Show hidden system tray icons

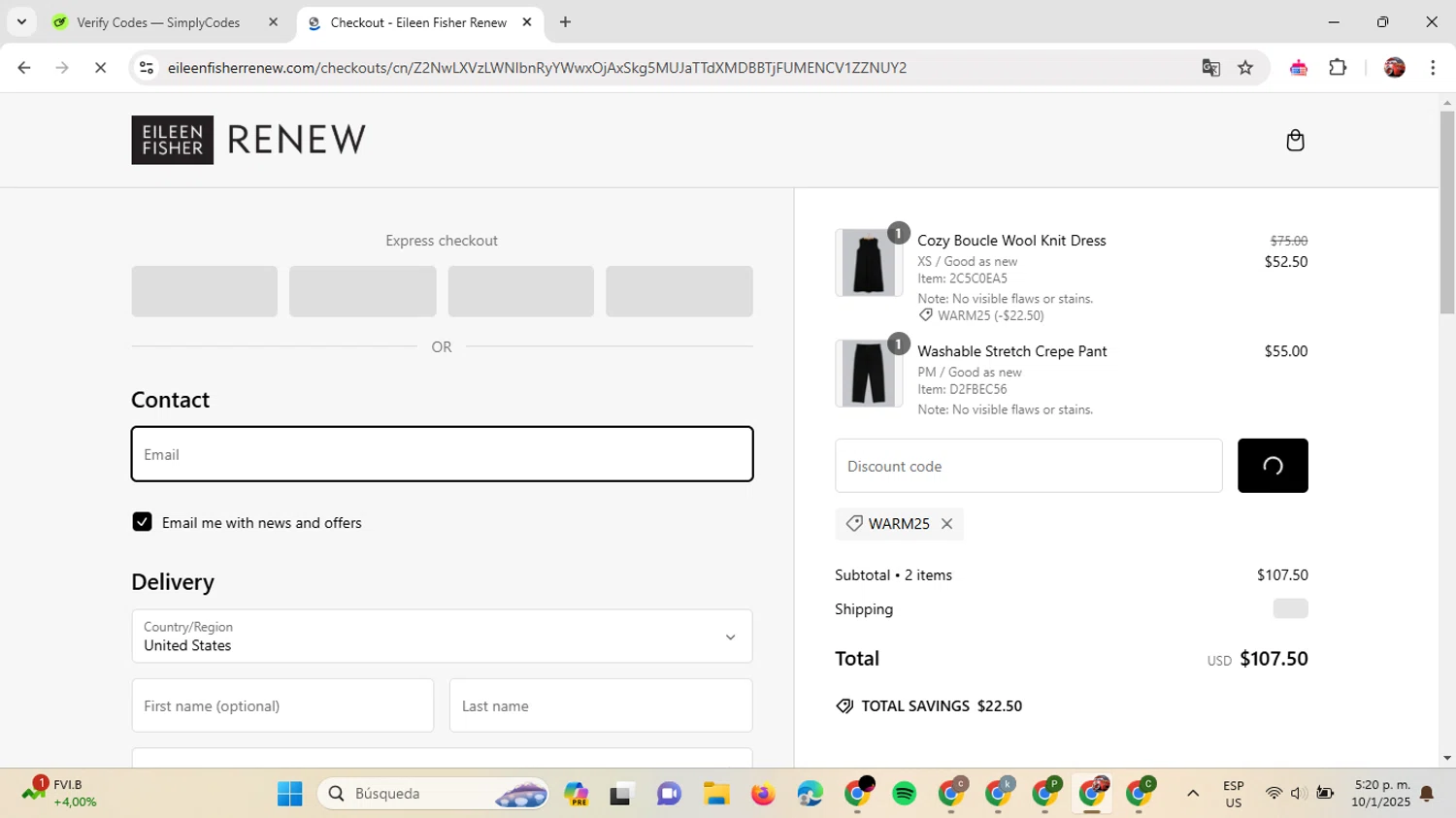pos(1193,794)
